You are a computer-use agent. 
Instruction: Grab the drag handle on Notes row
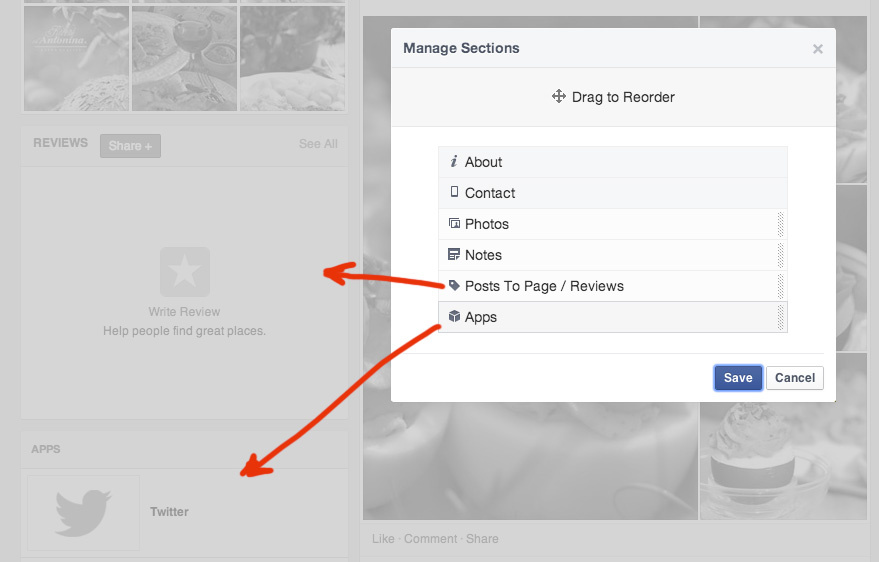tap(781, 255)
